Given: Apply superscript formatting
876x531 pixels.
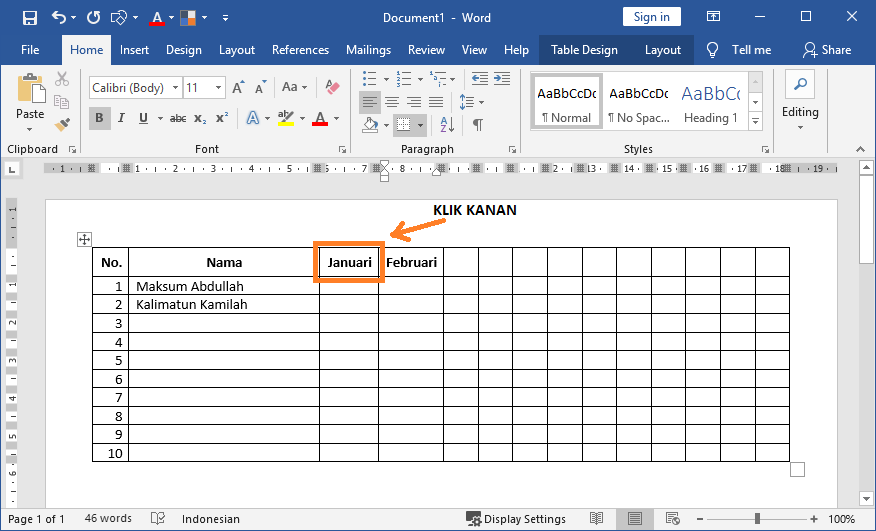Looking at the screenshot, I should coord(222,118).
